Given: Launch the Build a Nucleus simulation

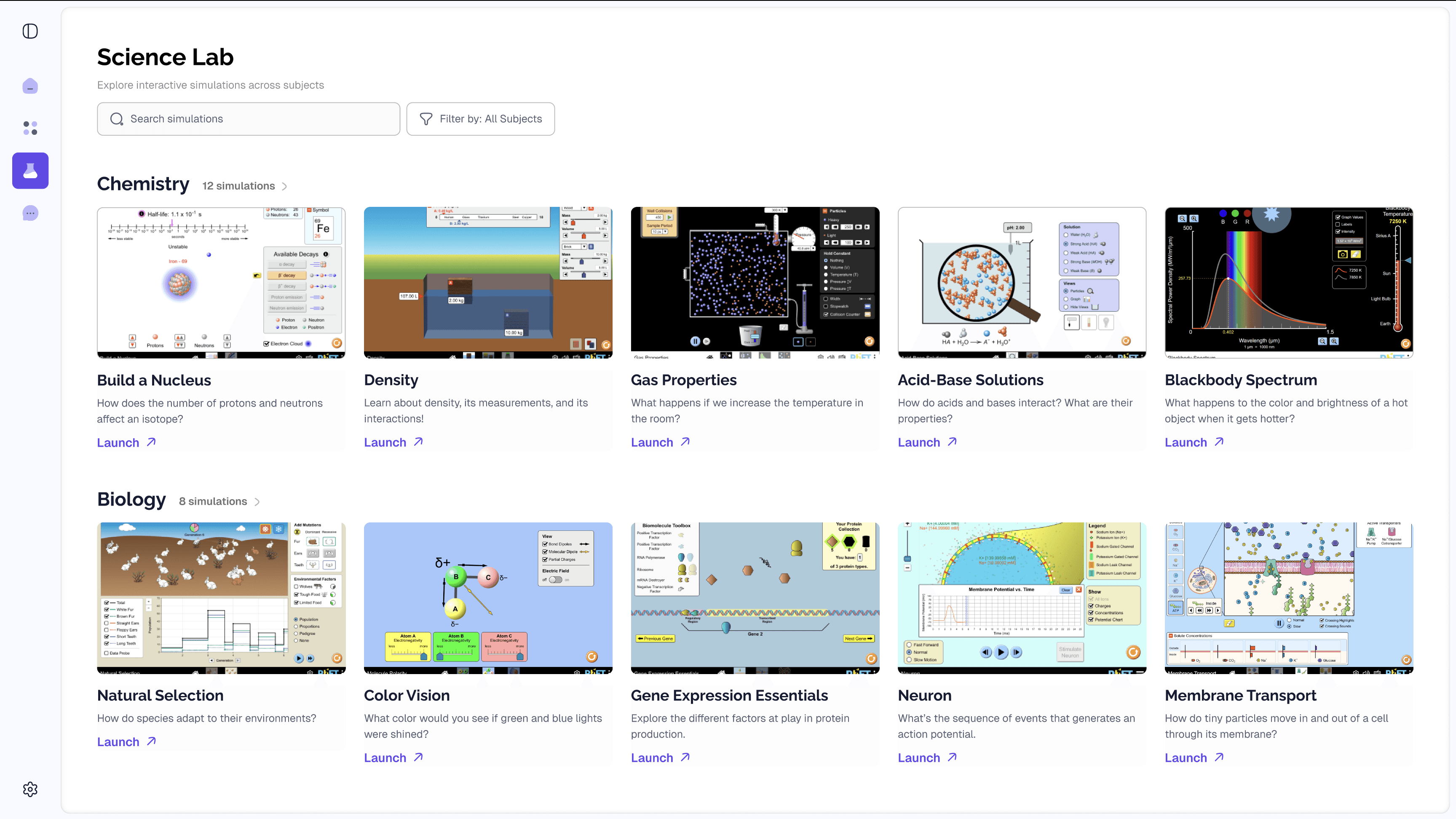Looking at the screenshot, I should (118, 442).
